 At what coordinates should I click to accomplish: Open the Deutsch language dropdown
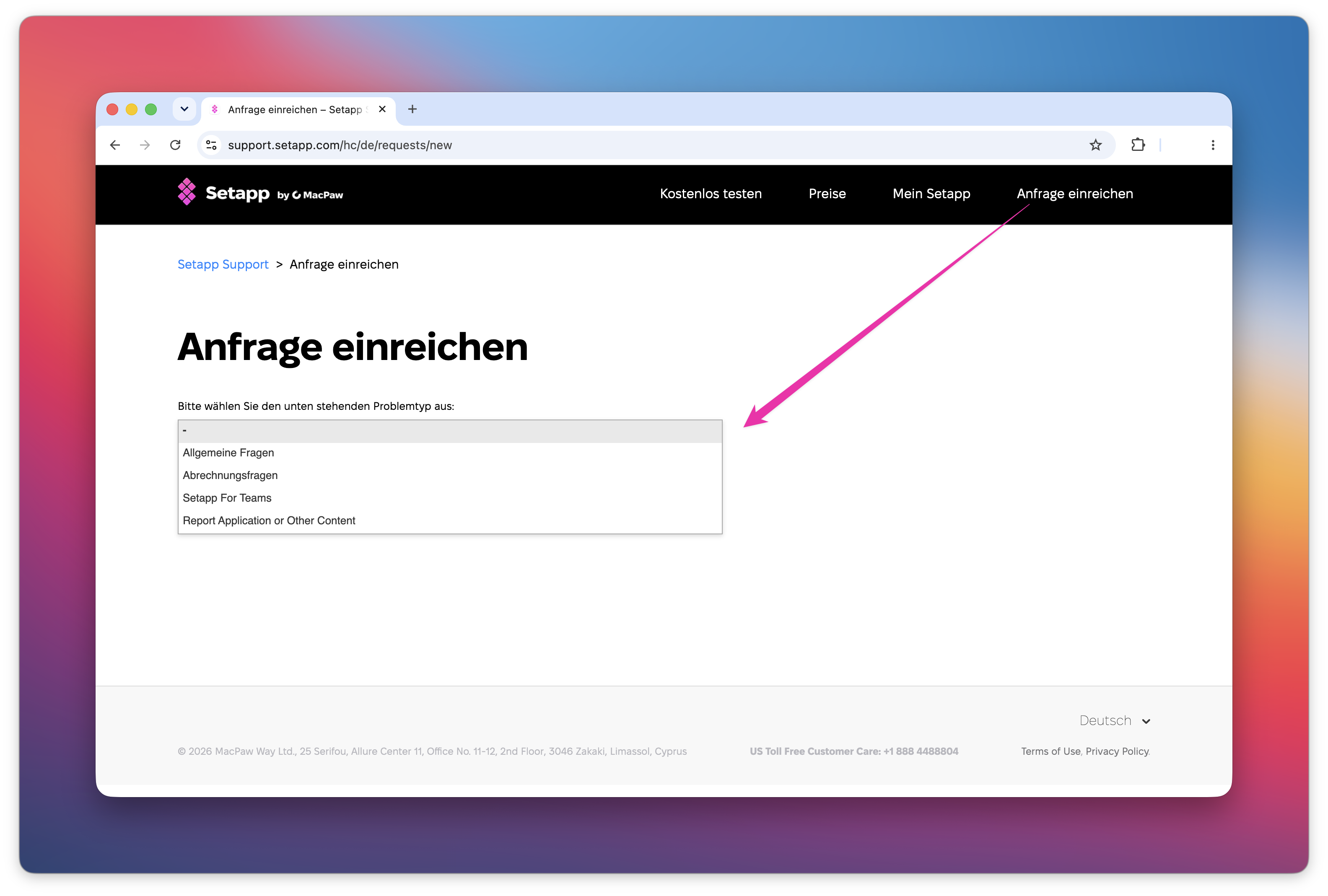click(1114, 720)
